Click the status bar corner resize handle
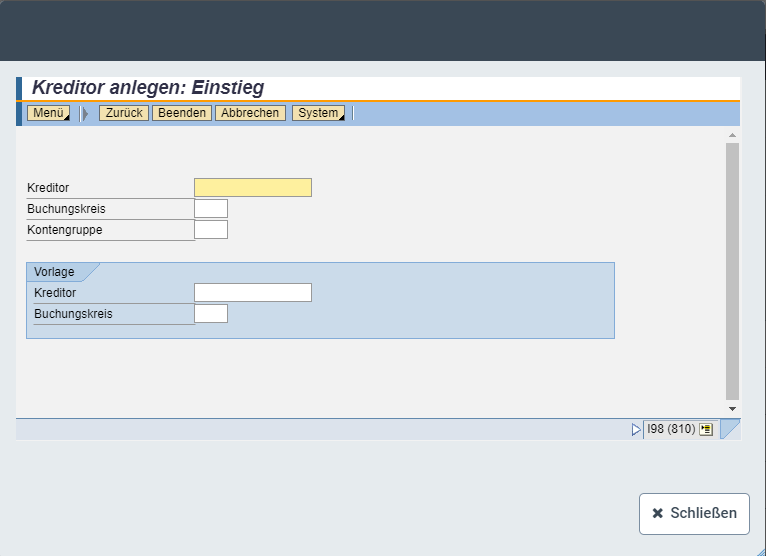766x556 pixels. (x=730, y=429)
